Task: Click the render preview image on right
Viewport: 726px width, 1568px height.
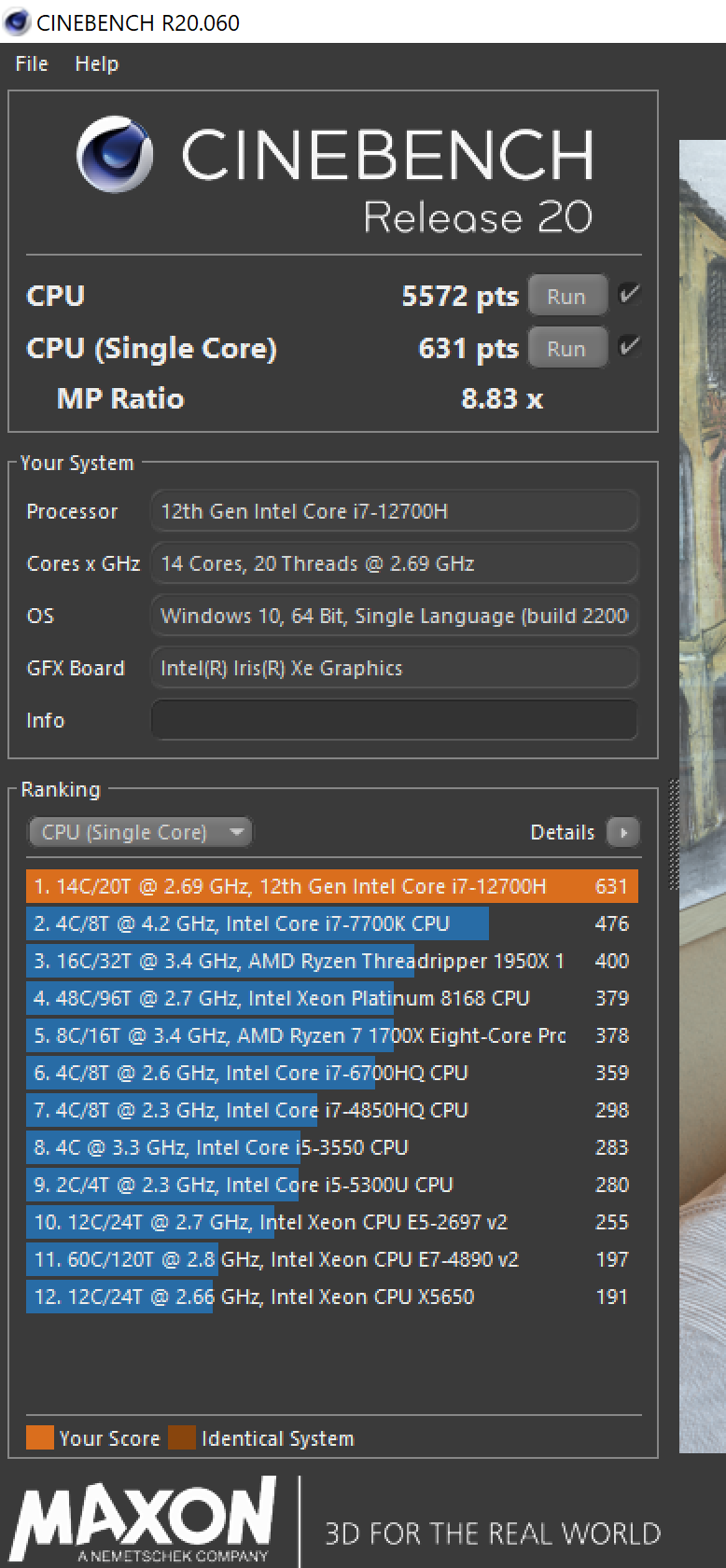Action: [x=703, y=797]
